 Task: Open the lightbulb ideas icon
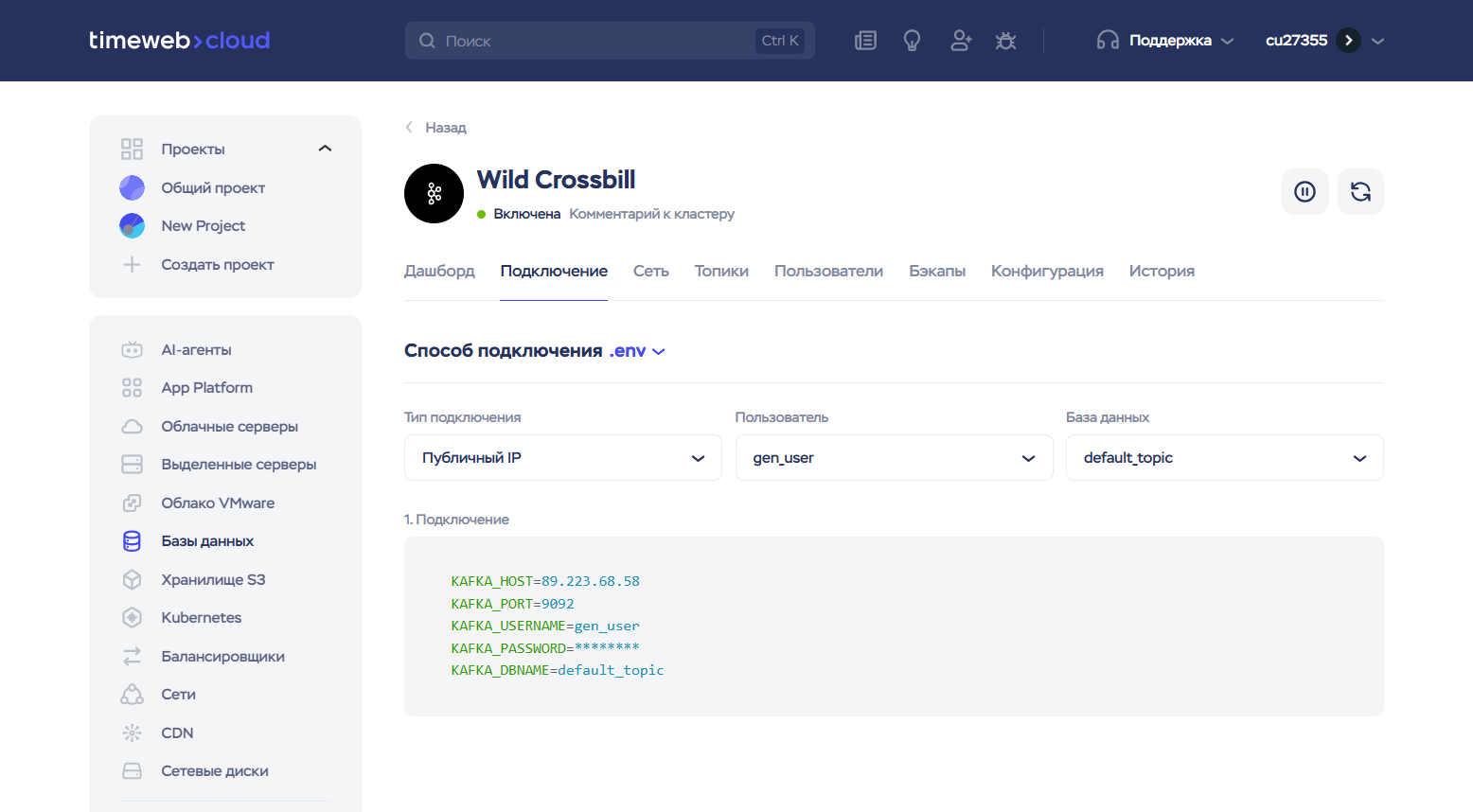point(912,41)
